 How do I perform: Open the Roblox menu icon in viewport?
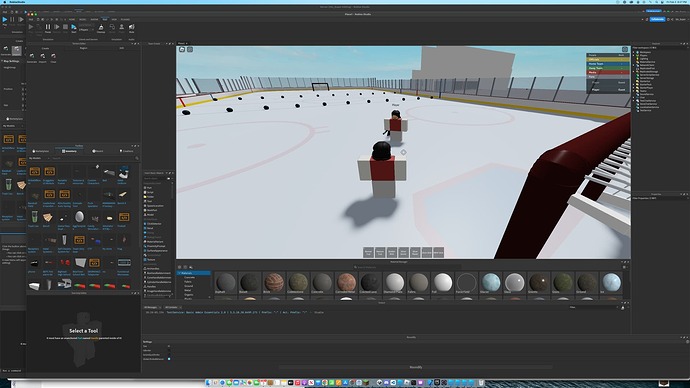click(x=182, y=49)
